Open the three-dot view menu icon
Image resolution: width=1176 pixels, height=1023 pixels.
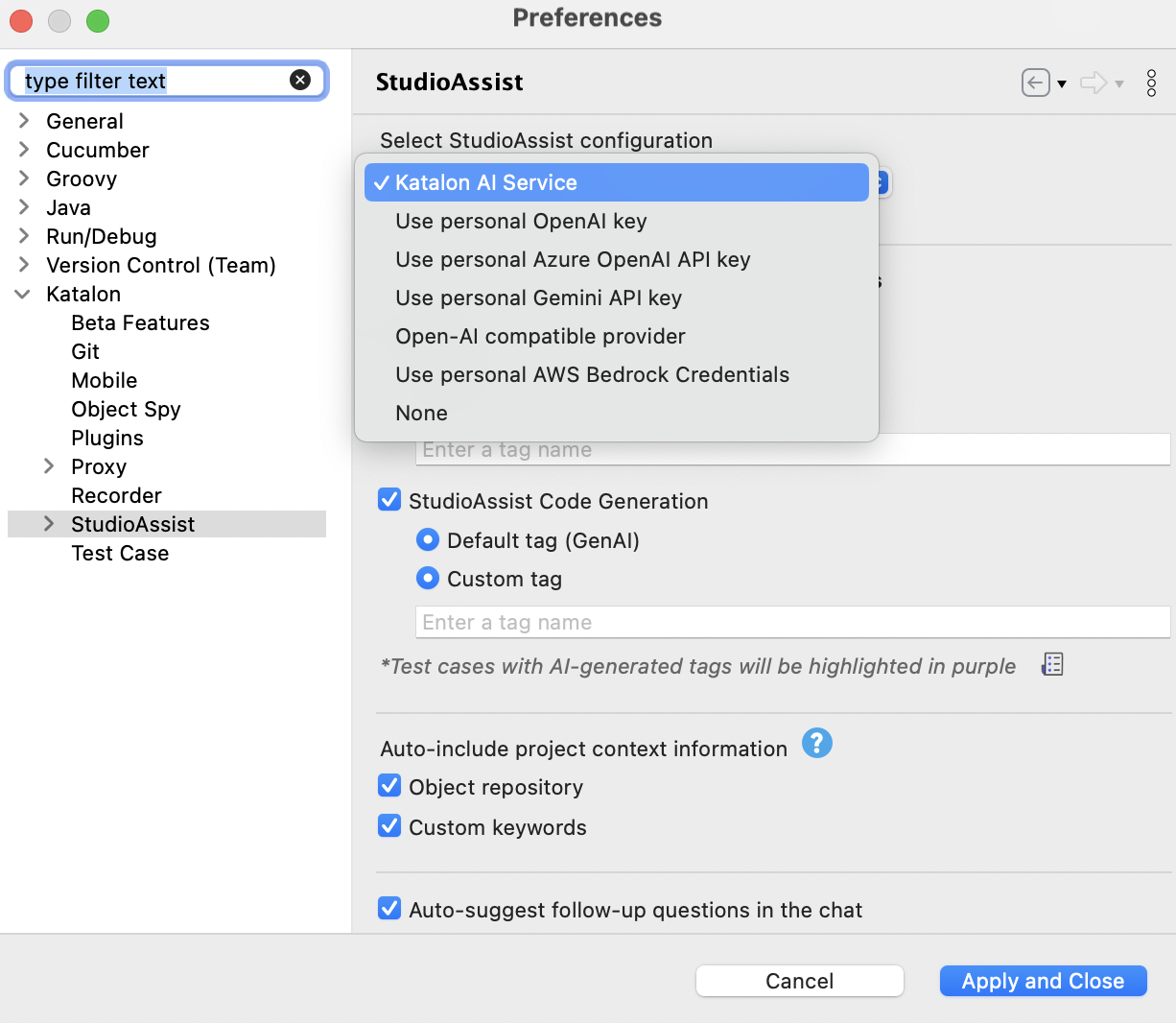pos(1151,83)
